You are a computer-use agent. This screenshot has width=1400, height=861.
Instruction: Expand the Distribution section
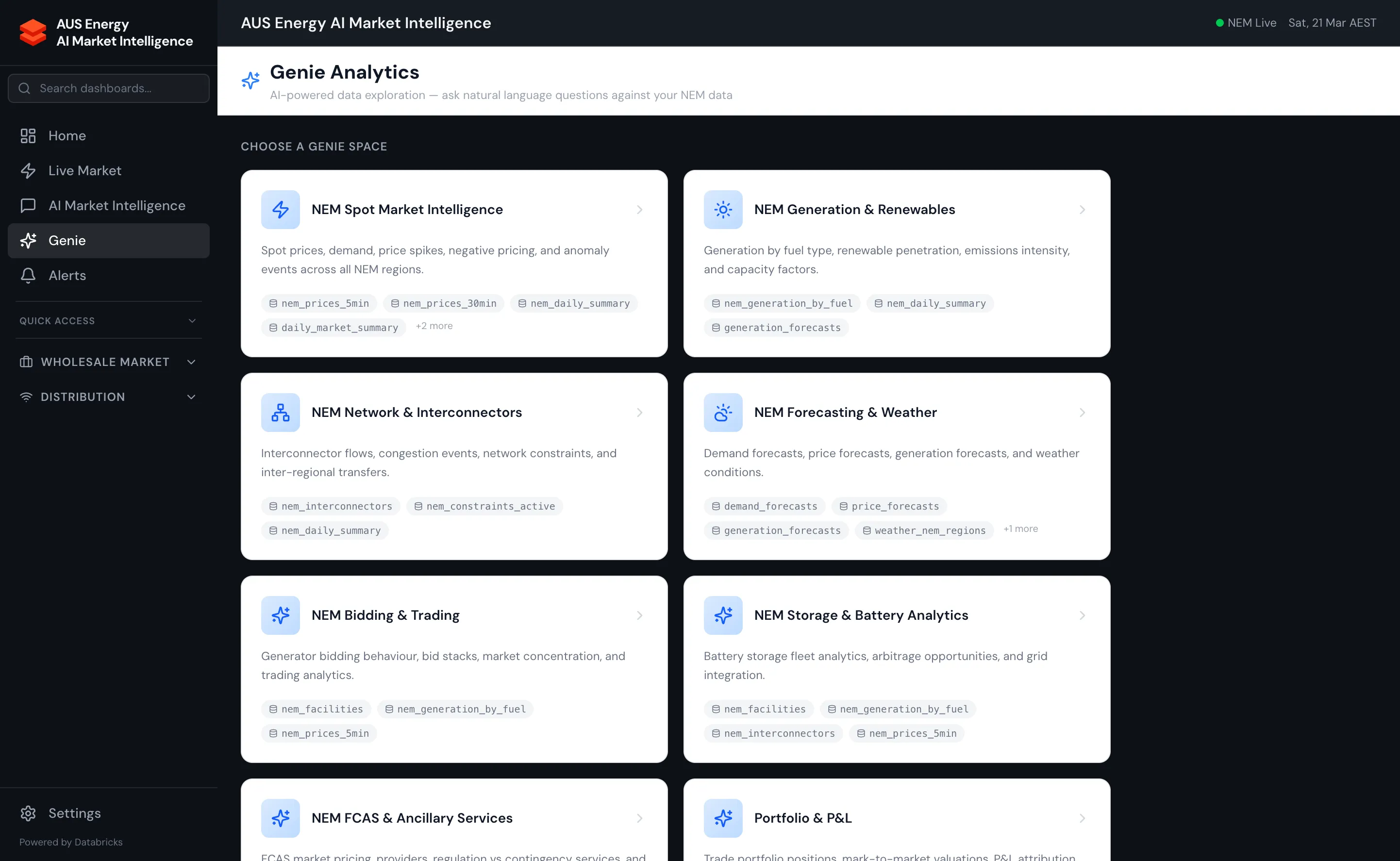[191, 397]
